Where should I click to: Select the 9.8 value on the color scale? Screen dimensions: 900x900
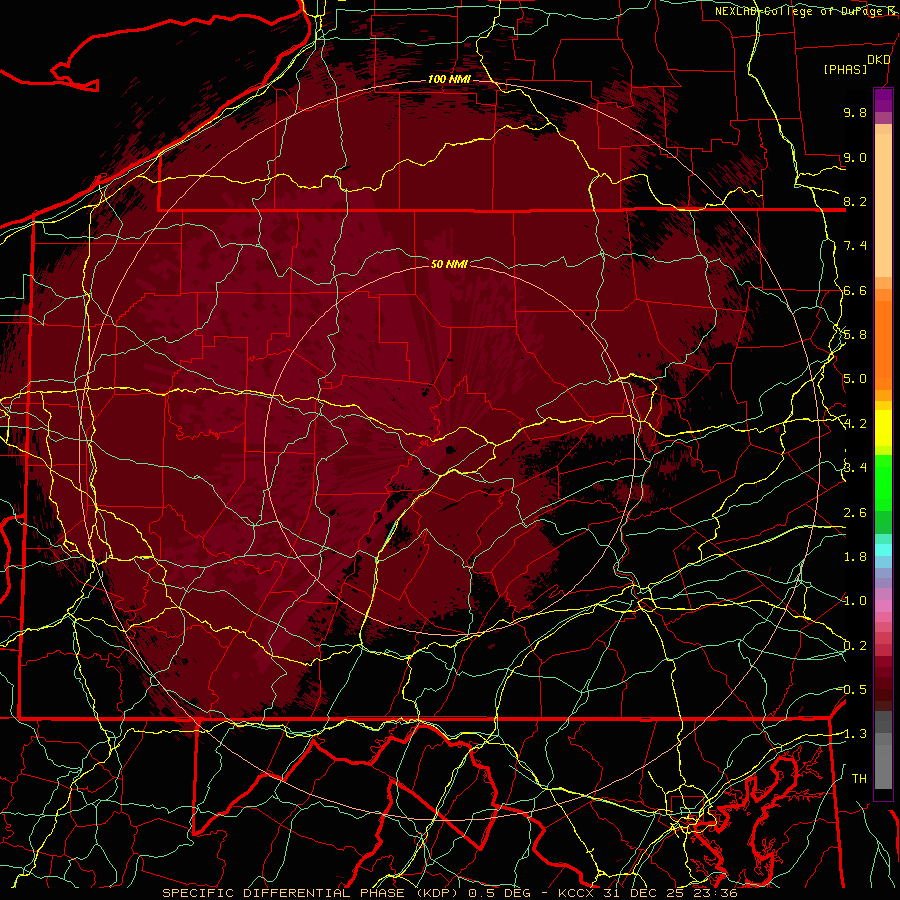click(855, 112)
